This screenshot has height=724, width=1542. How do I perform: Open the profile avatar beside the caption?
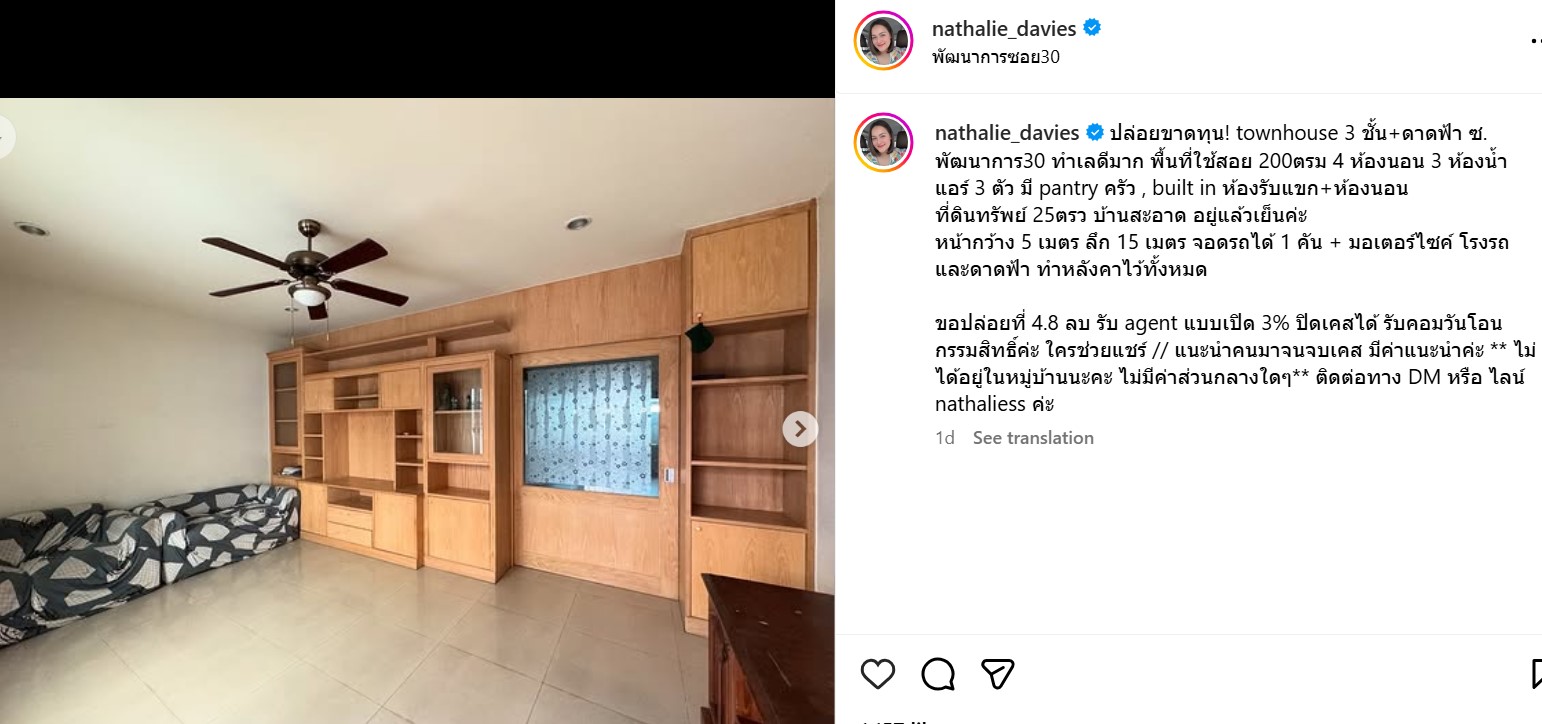tap(883, 143)
